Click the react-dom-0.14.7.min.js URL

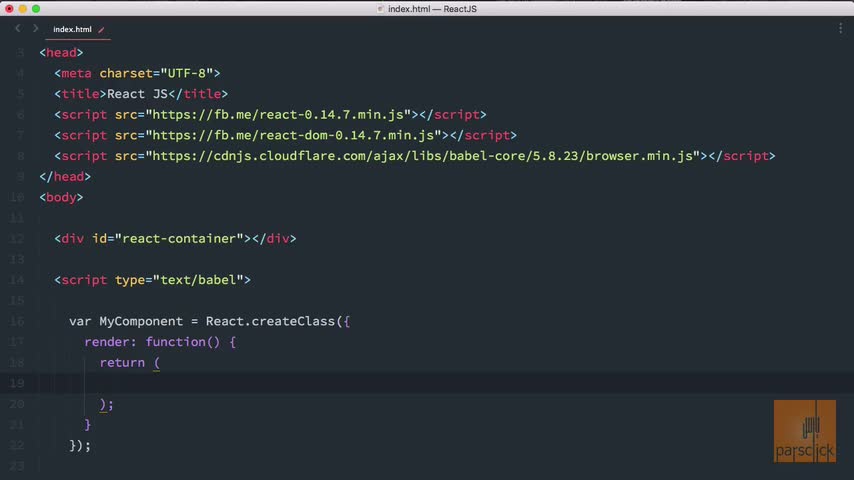[x=293, y=136]
